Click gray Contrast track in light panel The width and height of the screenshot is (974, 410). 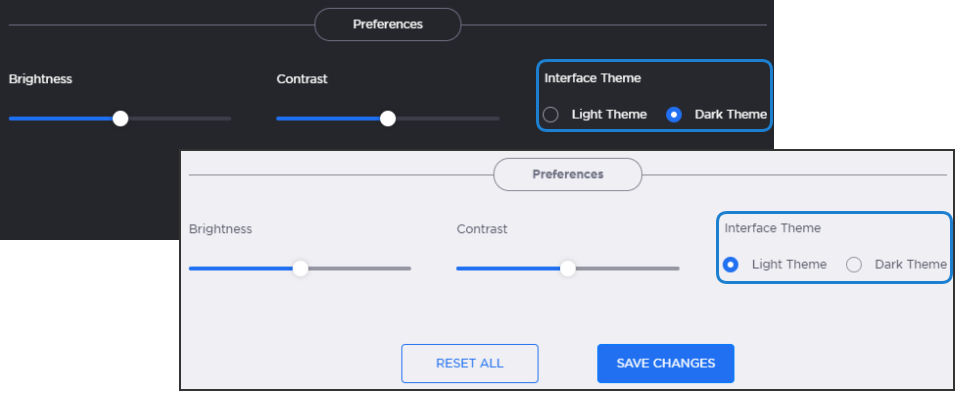click(x=628, y=268)
